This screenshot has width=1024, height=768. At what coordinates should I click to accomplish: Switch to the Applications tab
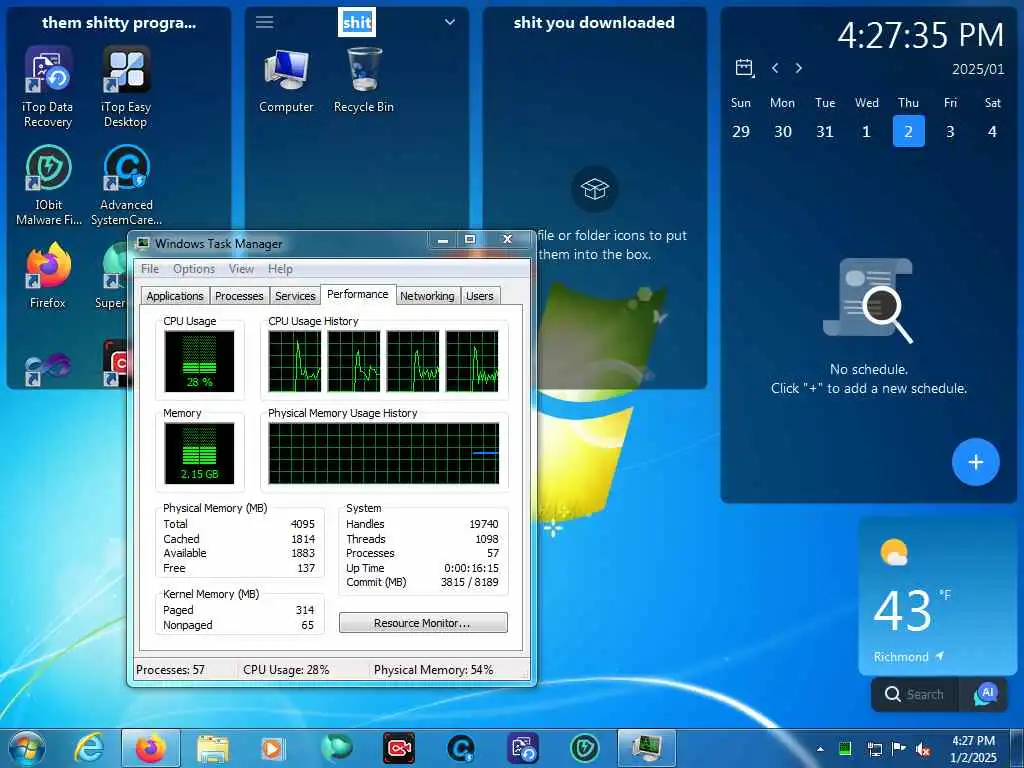click(x=175, y=296)
